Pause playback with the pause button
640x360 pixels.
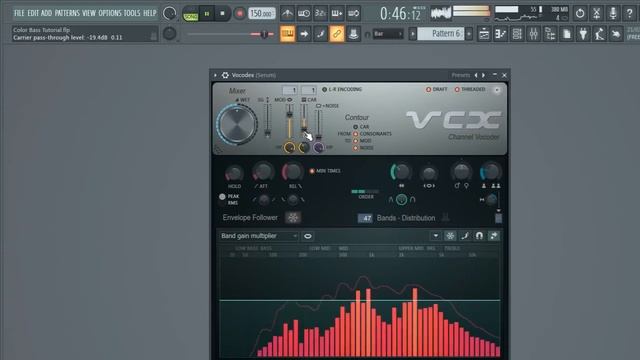point(207,13)
